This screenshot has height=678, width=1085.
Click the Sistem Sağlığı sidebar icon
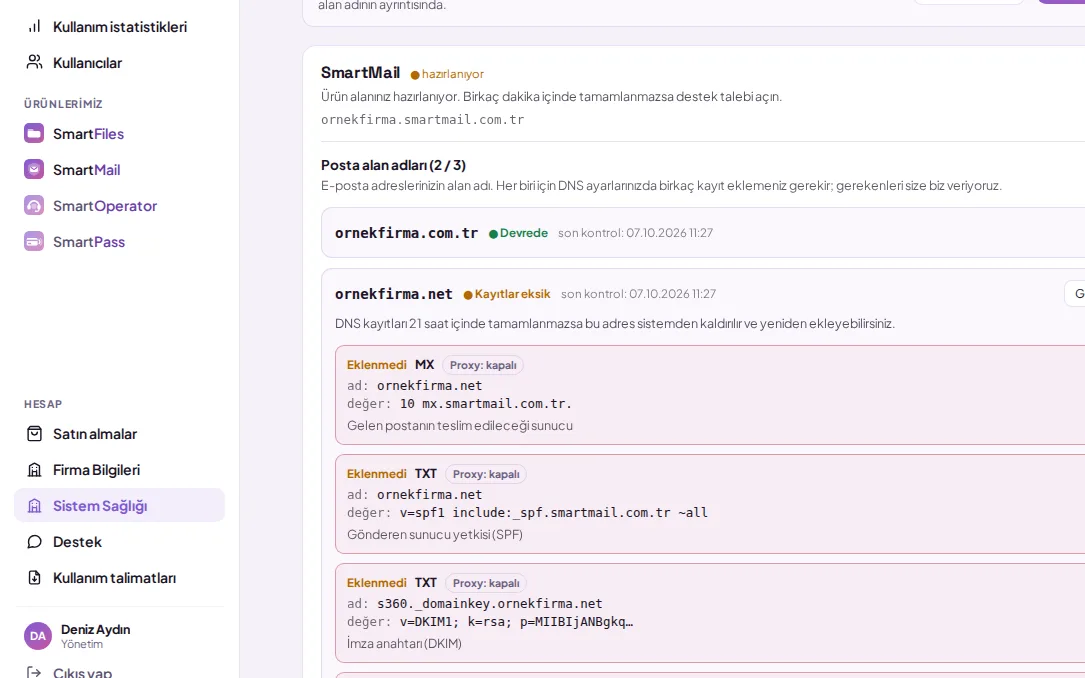pyautogui.click(x=34, y=505)
